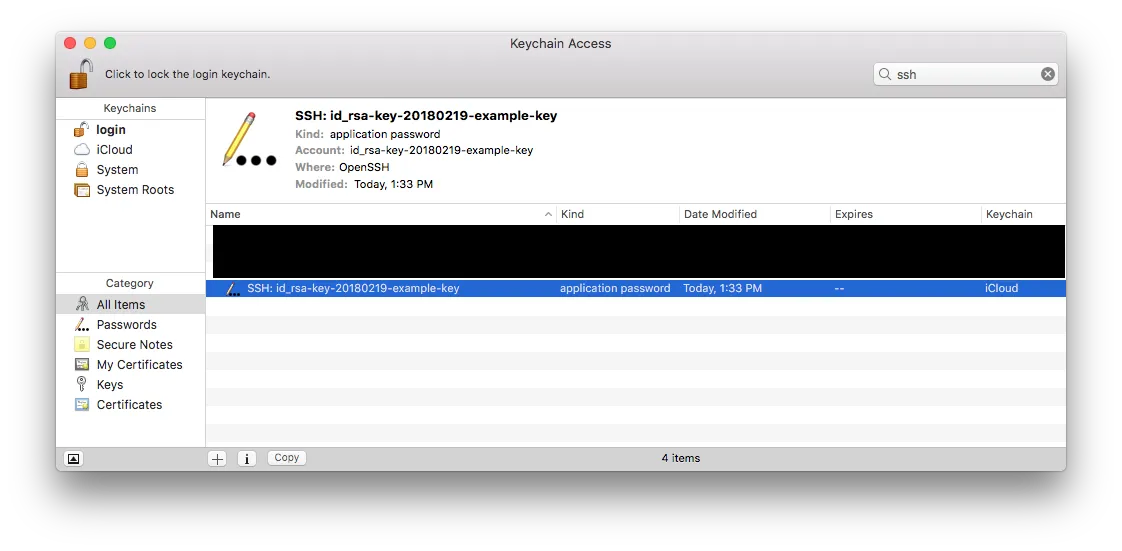Open item info with the i button

pyautogui.click(x=247, y=459)
